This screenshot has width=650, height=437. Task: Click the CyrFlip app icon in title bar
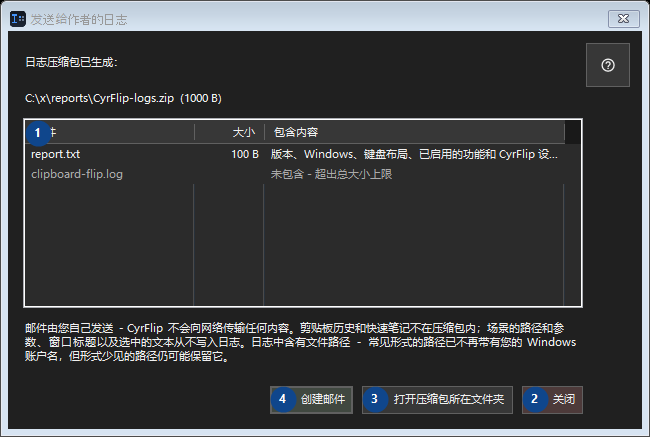pos(18,19)
